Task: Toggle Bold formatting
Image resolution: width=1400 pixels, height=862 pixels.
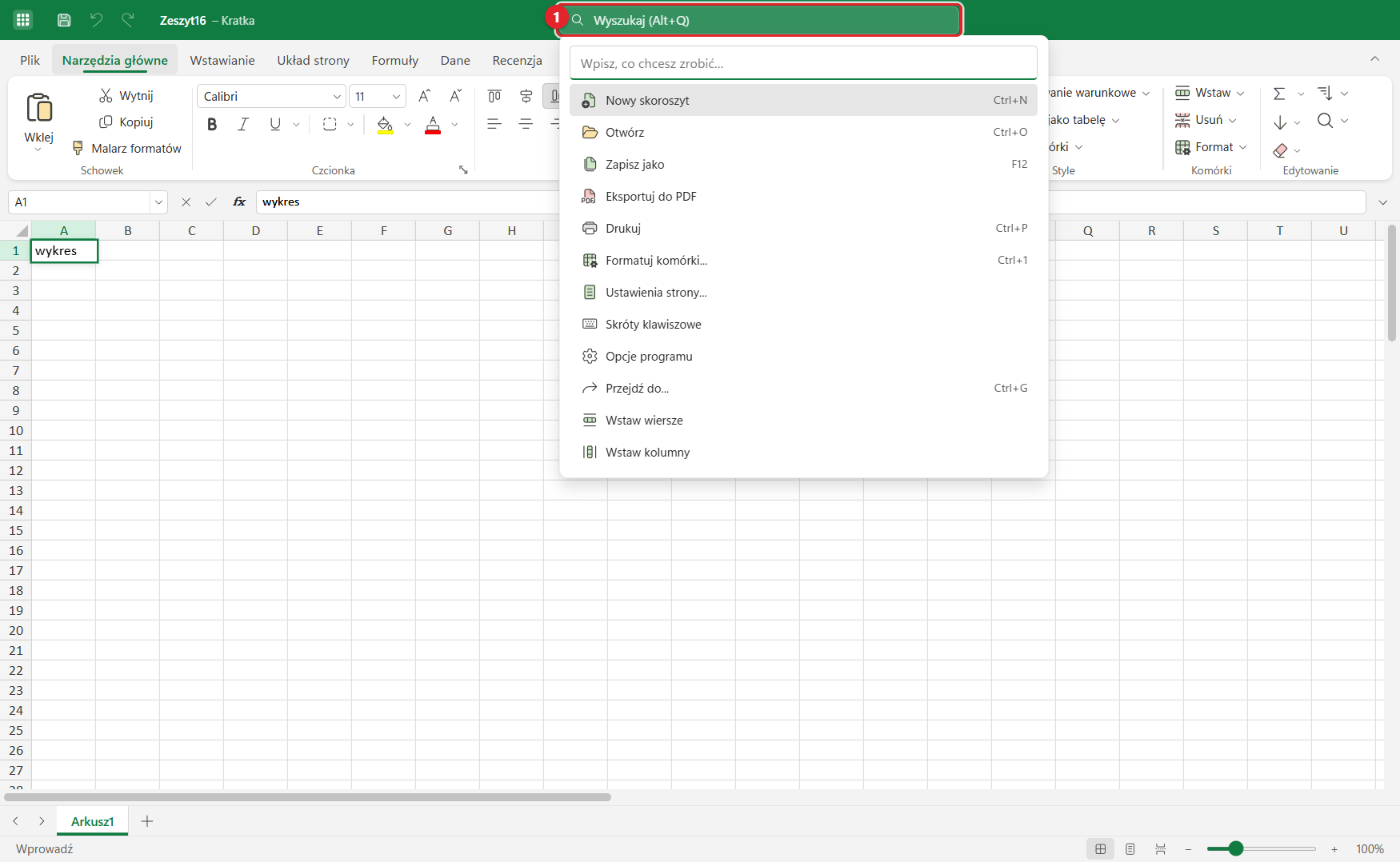Action: click(212, 124)
